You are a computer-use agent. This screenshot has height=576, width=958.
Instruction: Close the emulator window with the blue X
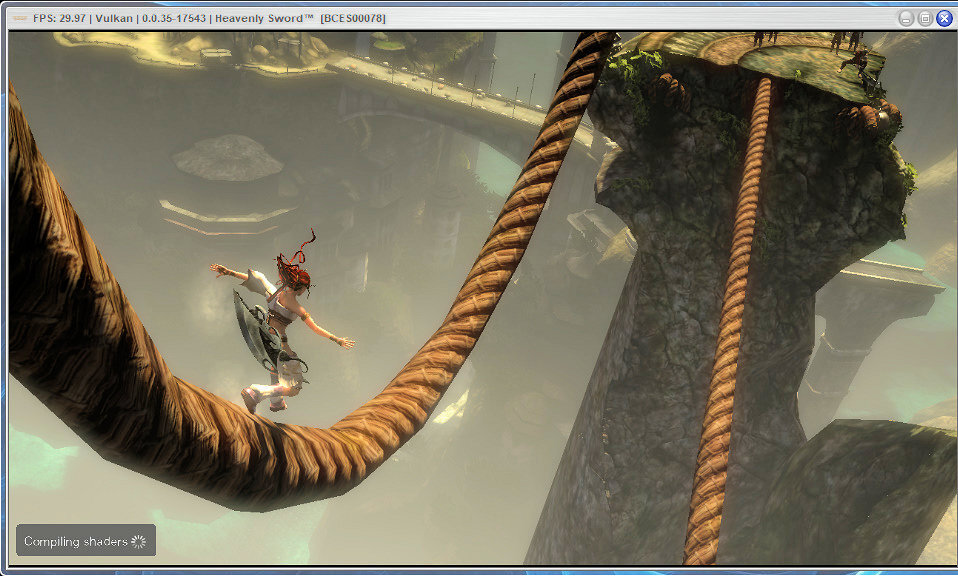[x=943, y=18]
